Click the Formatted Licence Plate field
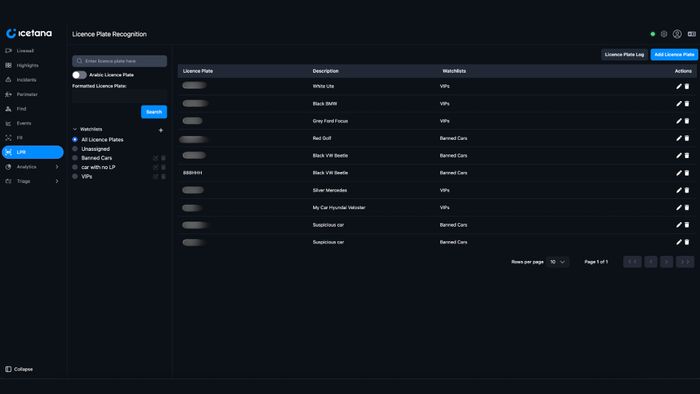Viewport: 700px width, 394px height. (x=120, y=95)
